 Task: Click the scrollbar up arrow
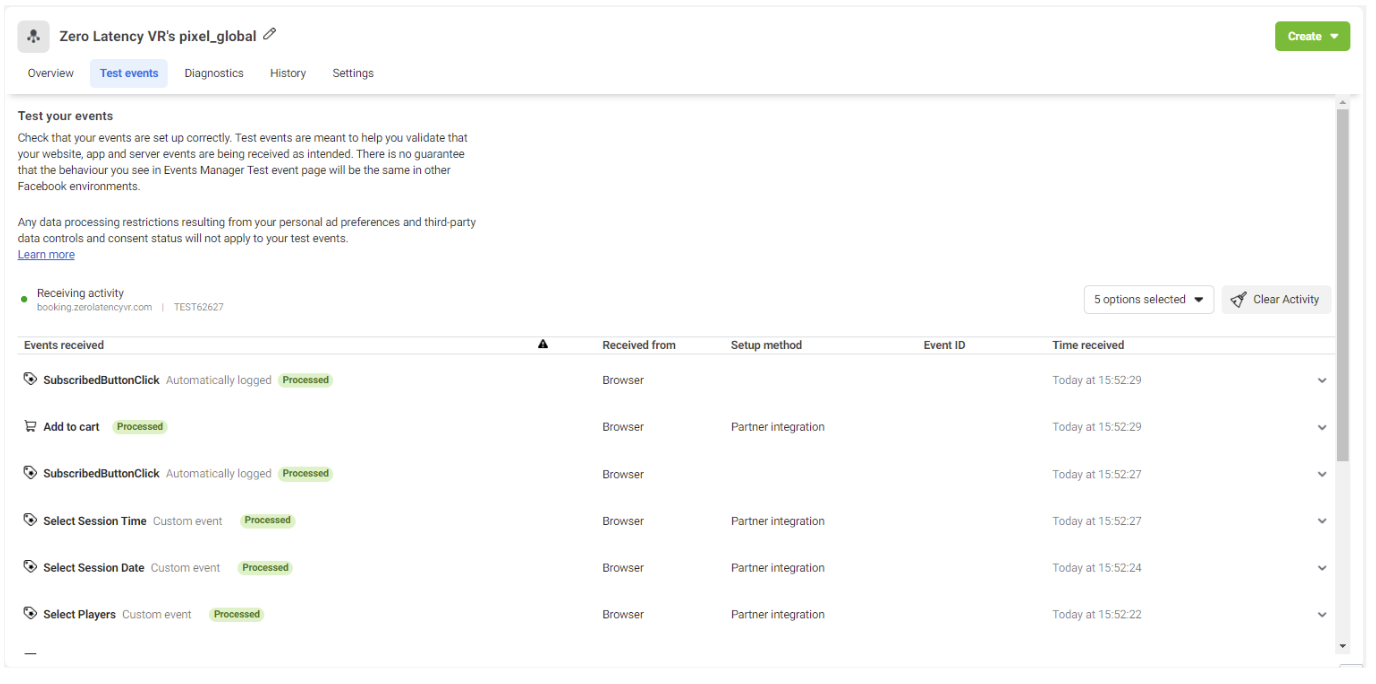pos(1342,102)
